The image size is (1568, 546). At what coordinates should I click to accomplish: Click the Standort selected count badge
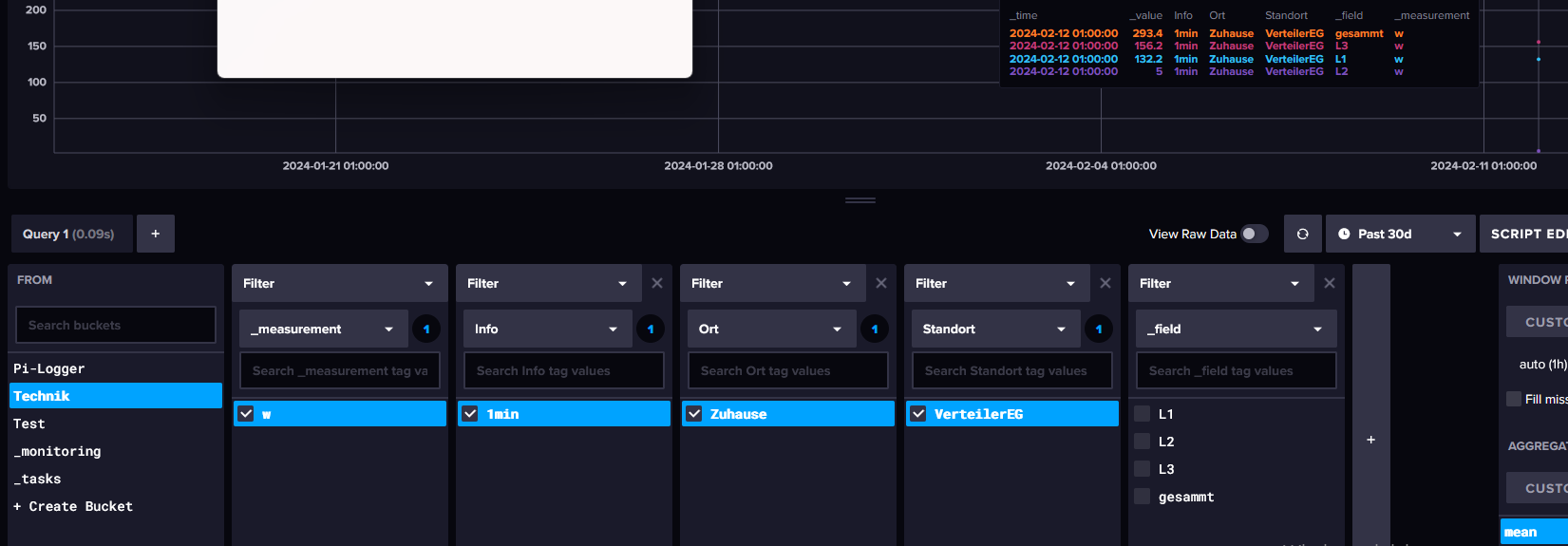tap(1099, 329)
